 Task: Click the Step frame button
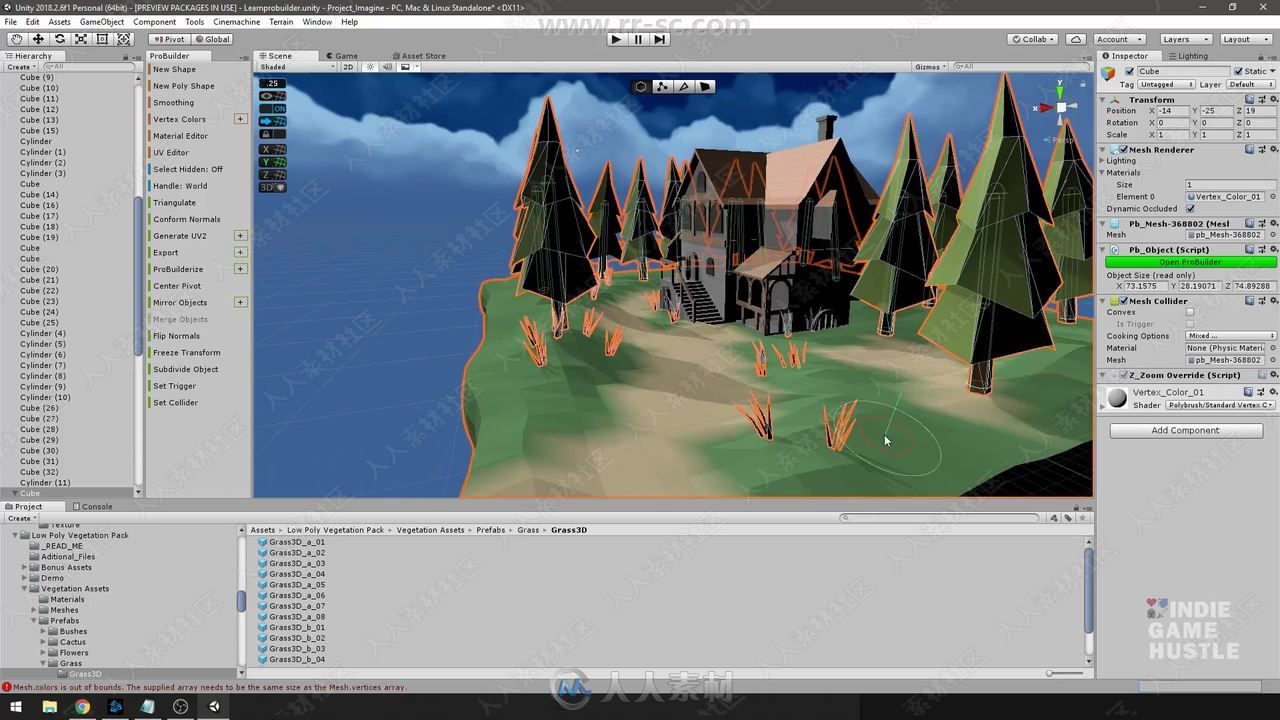coord(659,39)
